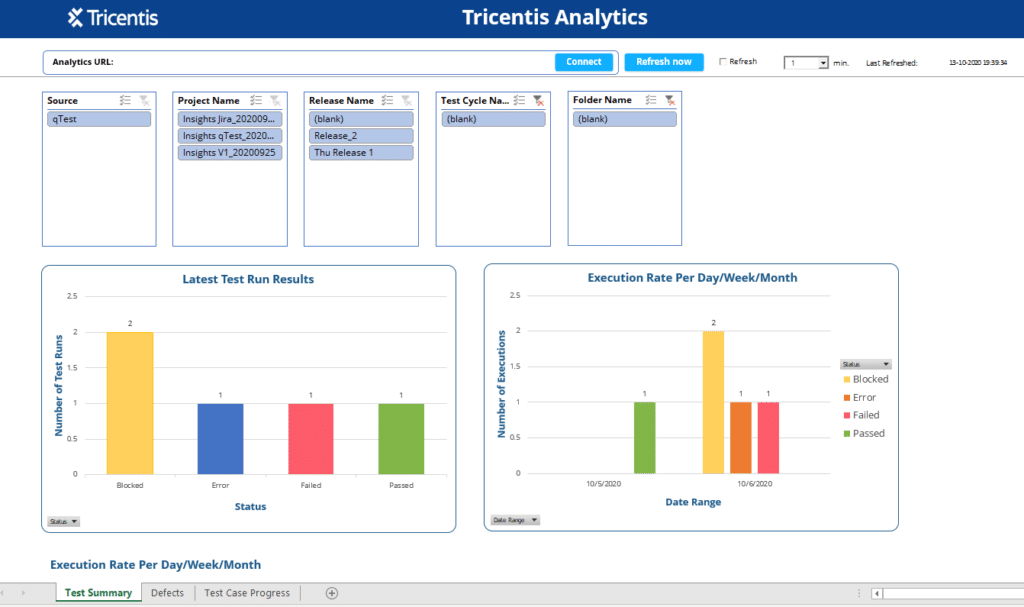This screenshot has height=607, width=1024.
Task: Select Insights qTest project in slicer
Action: click(x=230, y=136)
